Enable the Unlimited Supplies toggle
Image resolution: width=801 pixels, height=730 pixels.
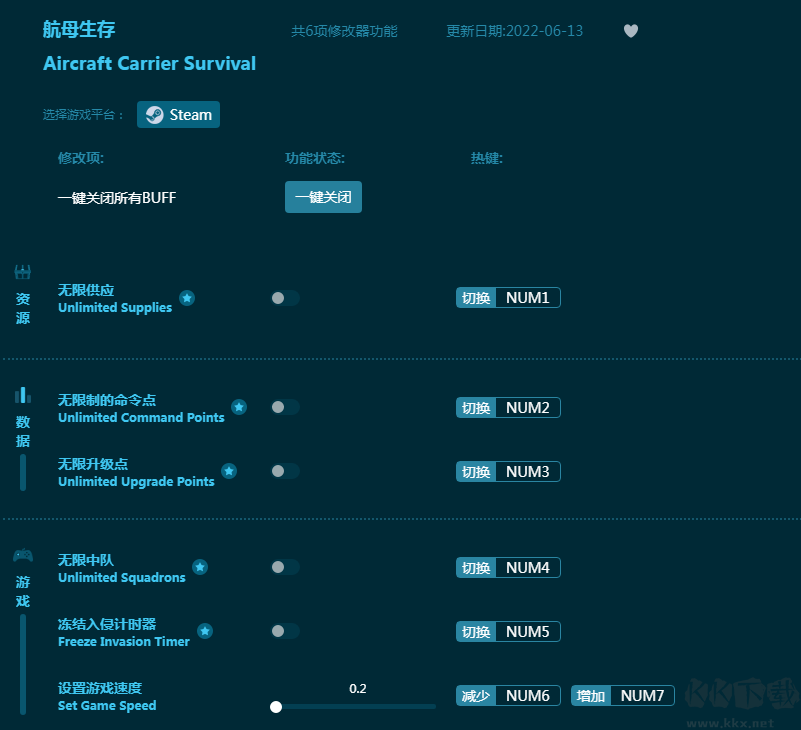pos(284,298)
